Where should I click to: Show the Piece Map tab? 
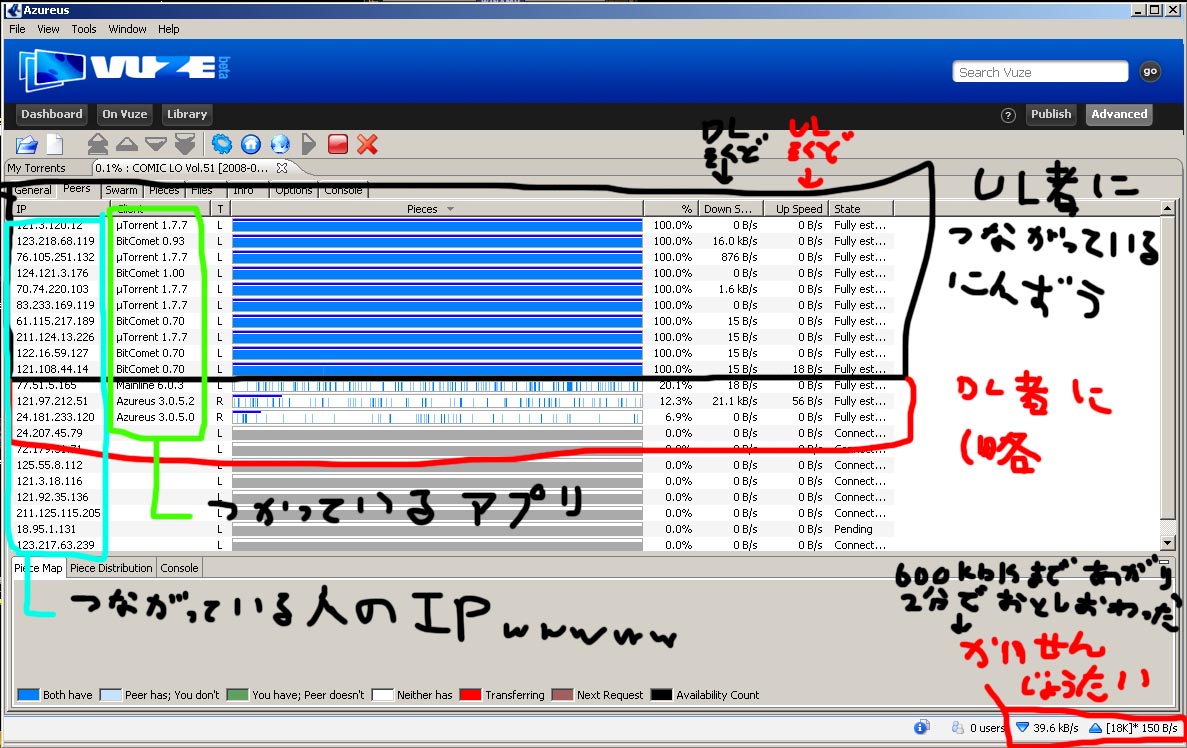[39, 568]
